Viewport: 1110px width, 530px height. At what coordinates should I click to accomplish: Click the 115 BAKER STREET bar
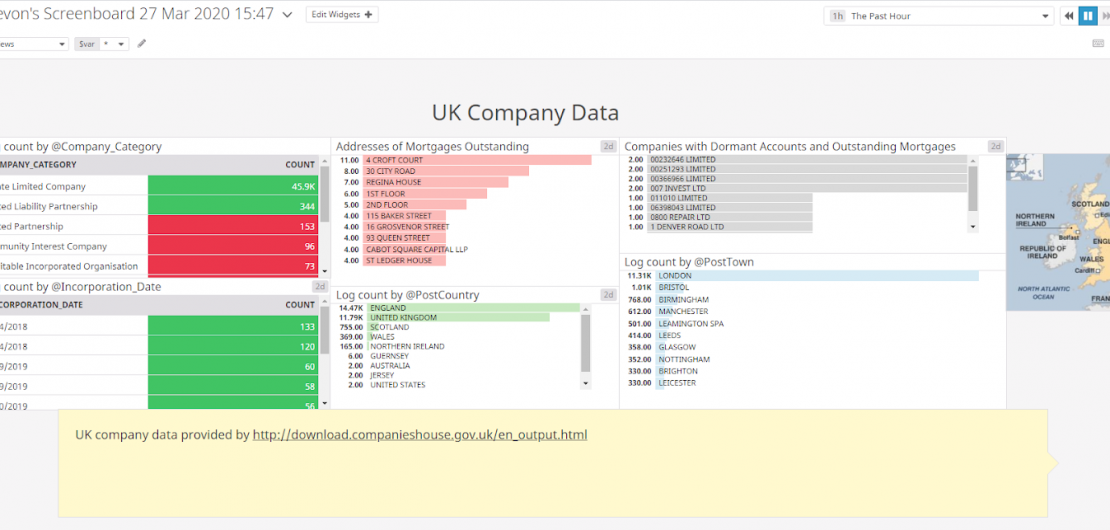tap(405, 216)
